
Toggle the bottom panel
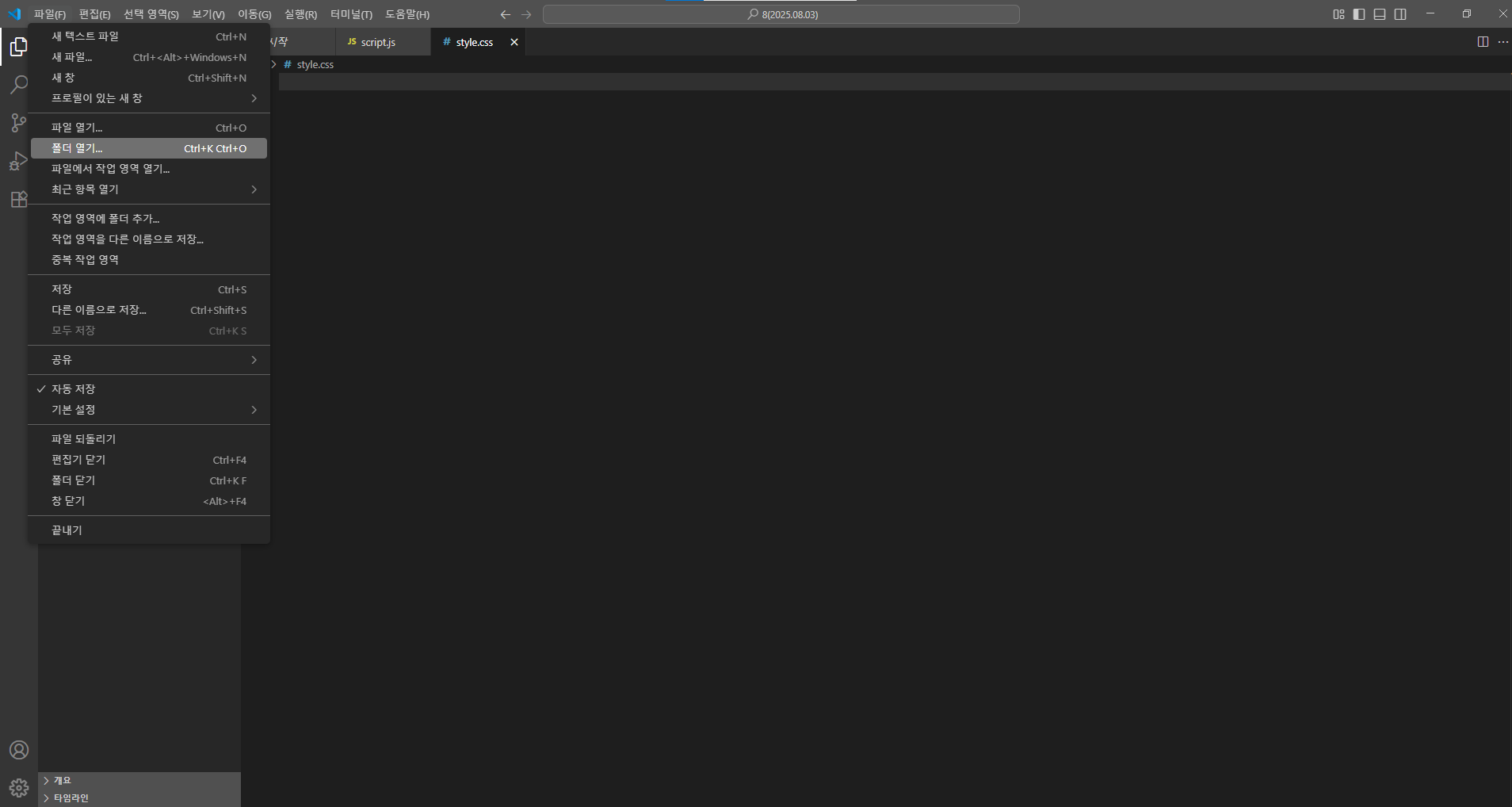click(x=1380, y=14)
